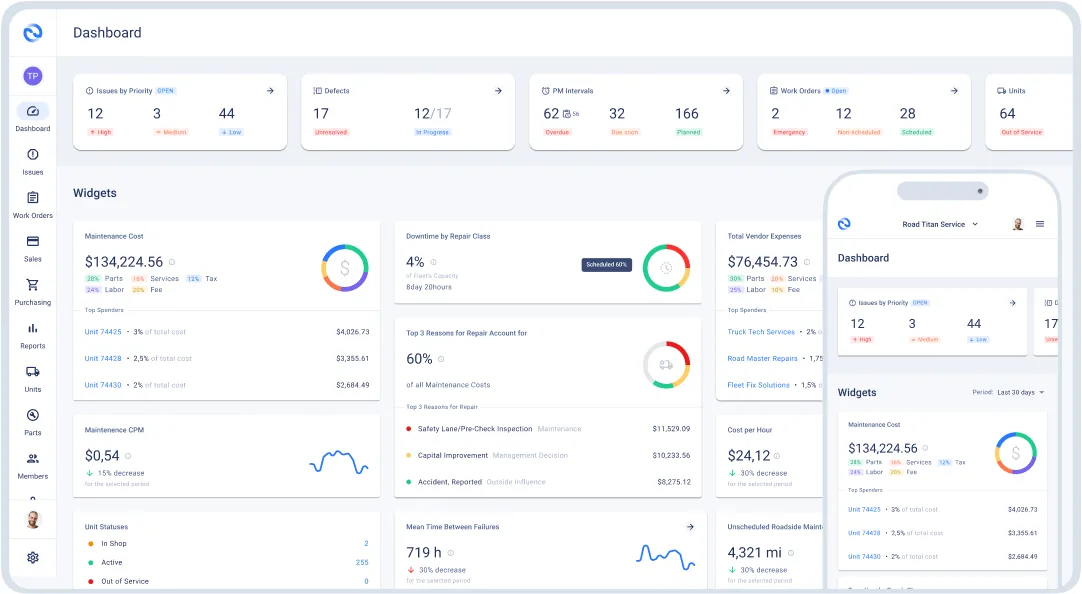Open Unit 74425 link in main widget

[x=103, y=332]
